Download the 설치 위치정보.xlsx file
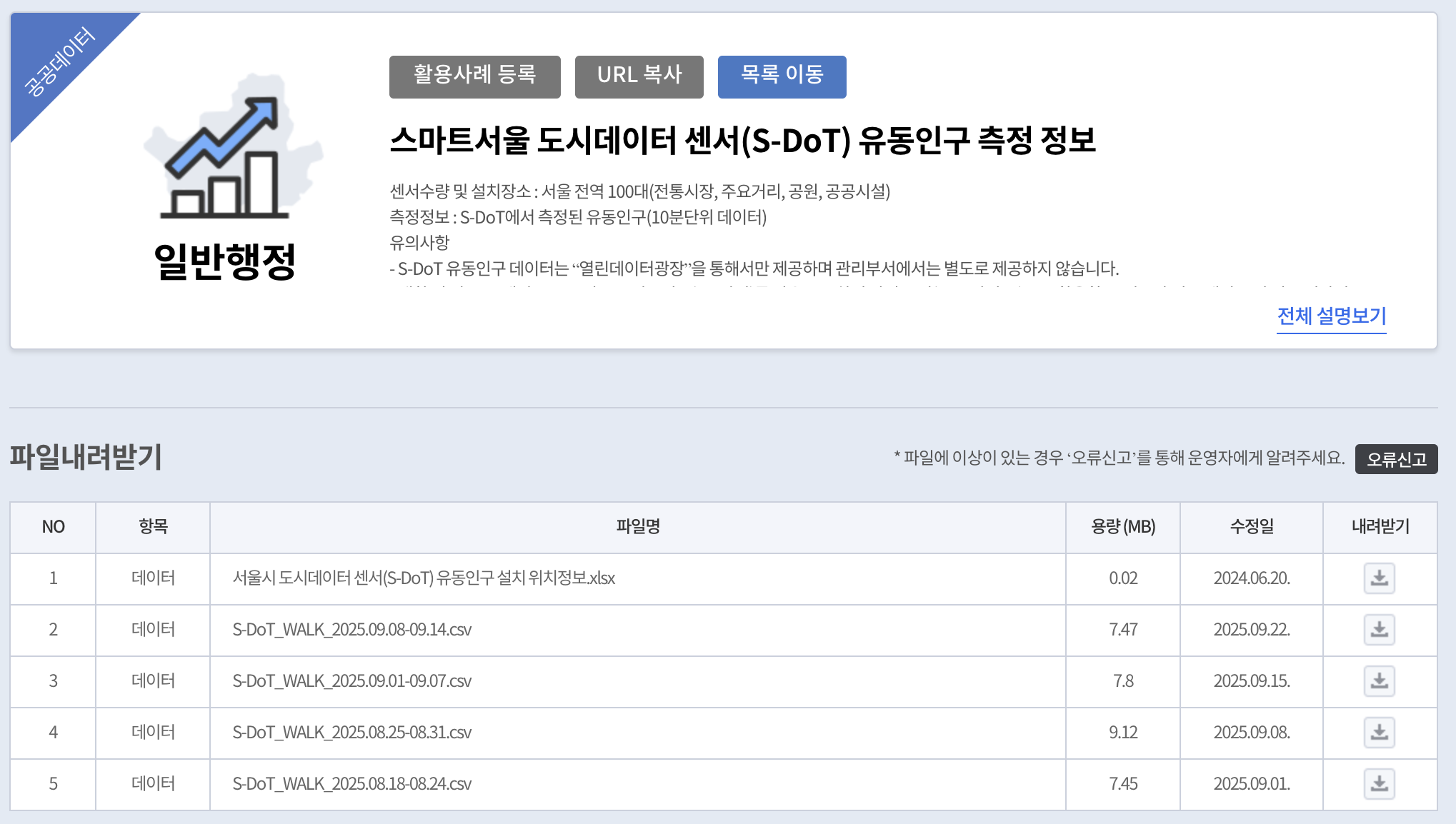The height and width of the screenshot is (824, 1456). click(x=1379, y=578)
